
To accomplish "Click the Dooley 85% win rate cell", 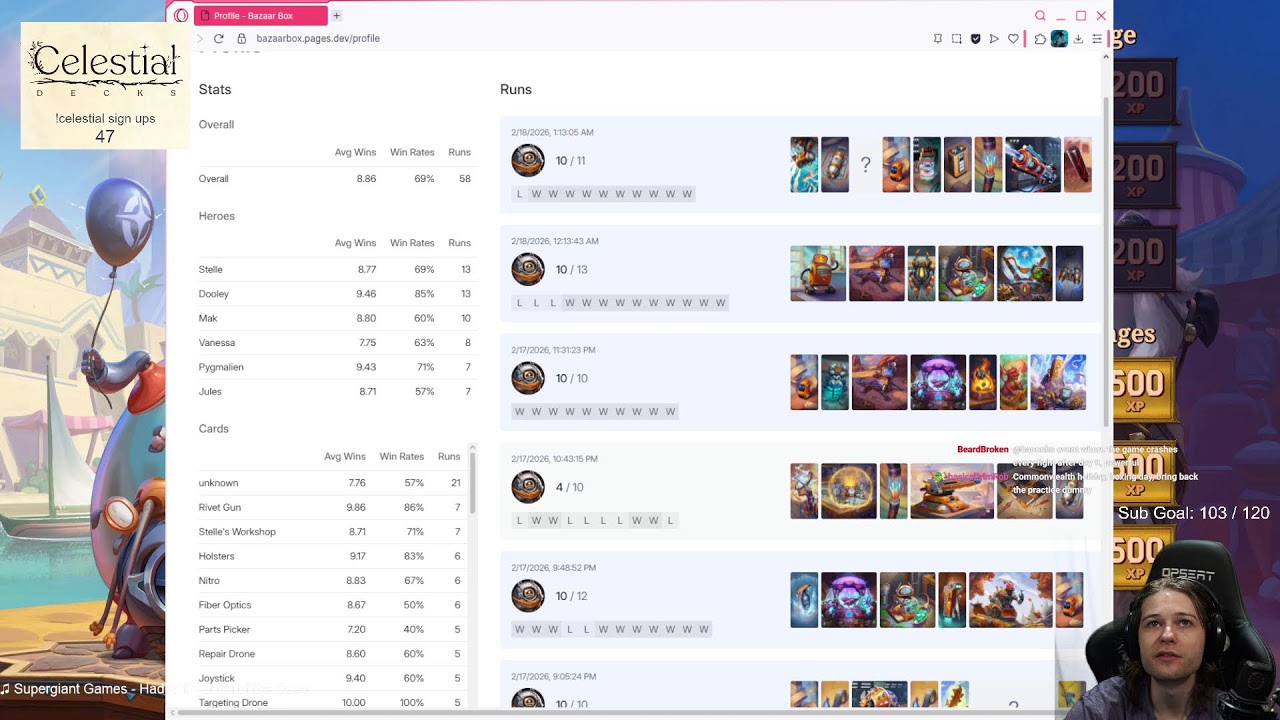I will (x=424, y=294).
